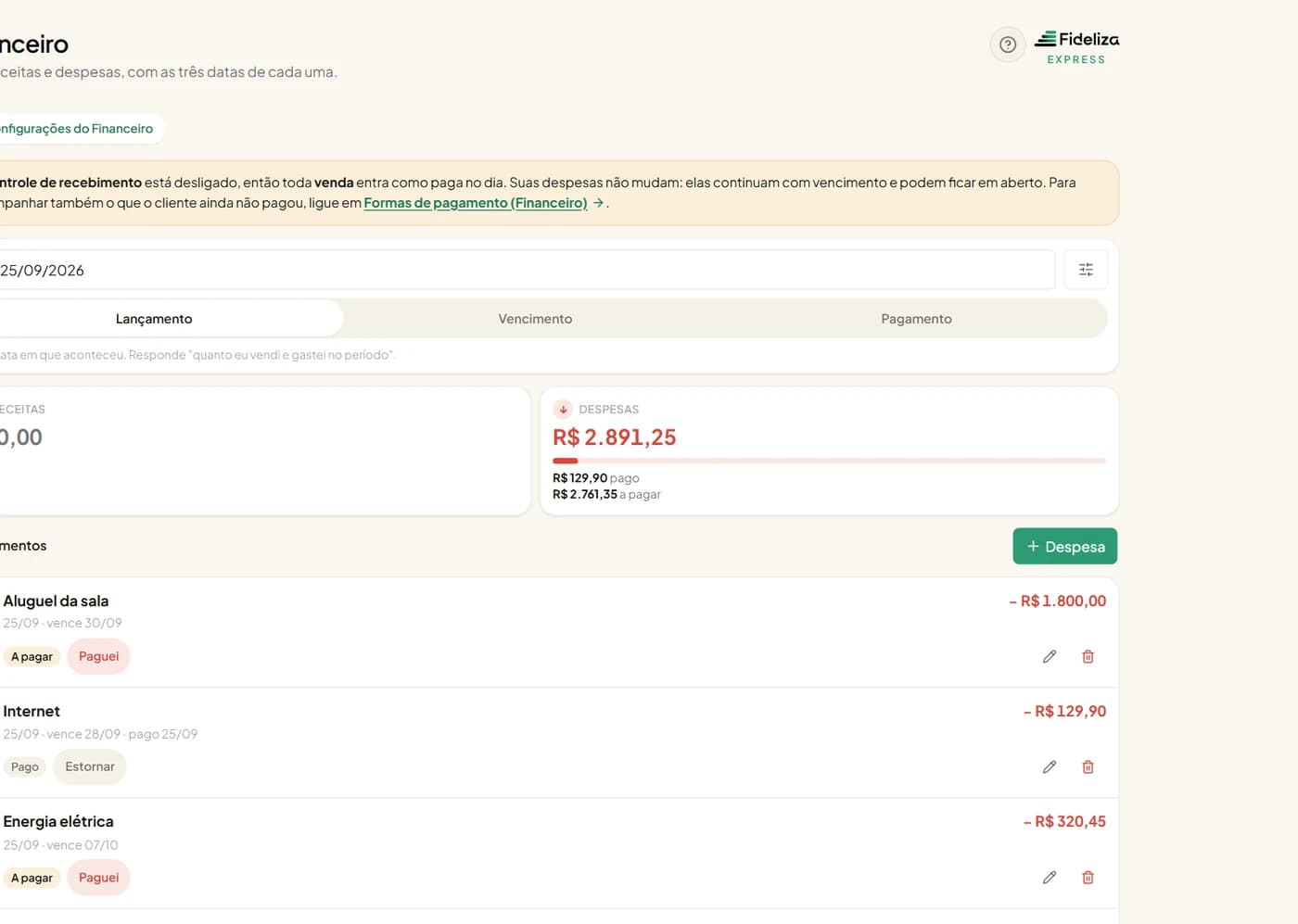This screenshot has height=924, width=1298.
Task: Delete the Aluguel da sala expense
Action: [1088, 656]
